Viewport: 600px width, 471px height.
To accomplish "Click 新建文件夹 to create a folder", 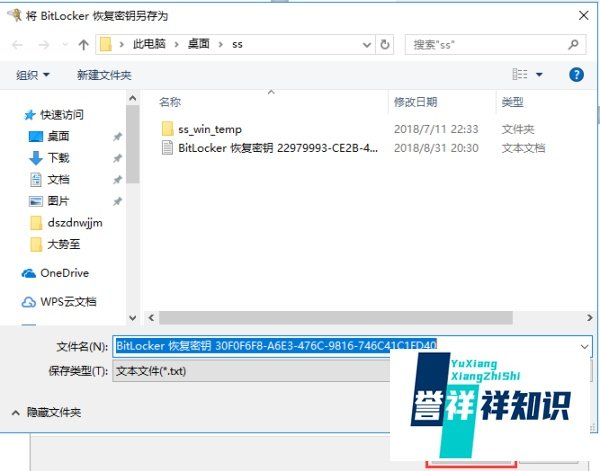I will point(104,75).
